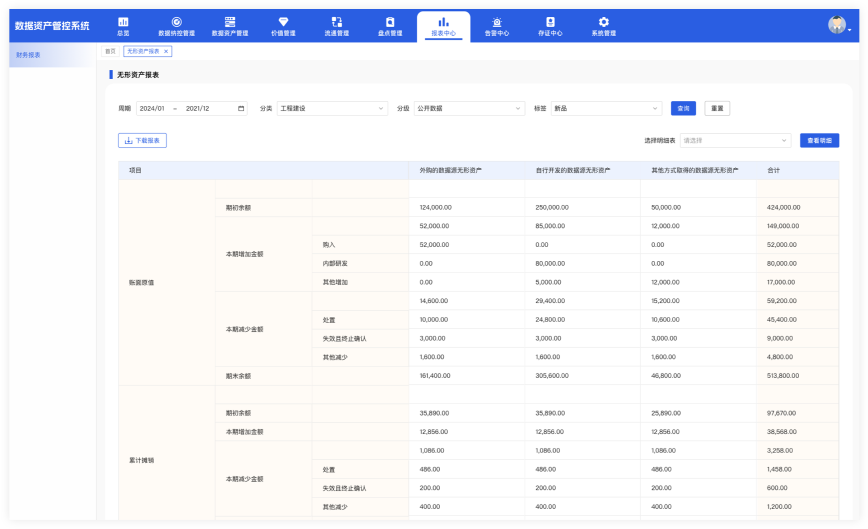Close the 无形资产报表 page tab
Screen dimensions: 868x529
[x=166, y=51]
